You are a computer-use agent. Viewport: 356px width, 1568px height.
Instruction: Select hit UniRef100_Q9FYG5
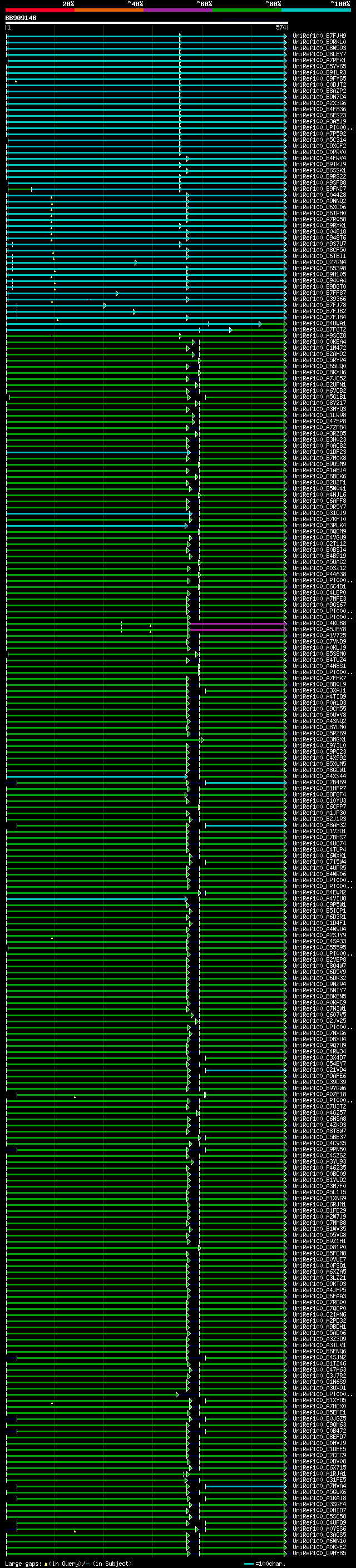pos(319,79)
